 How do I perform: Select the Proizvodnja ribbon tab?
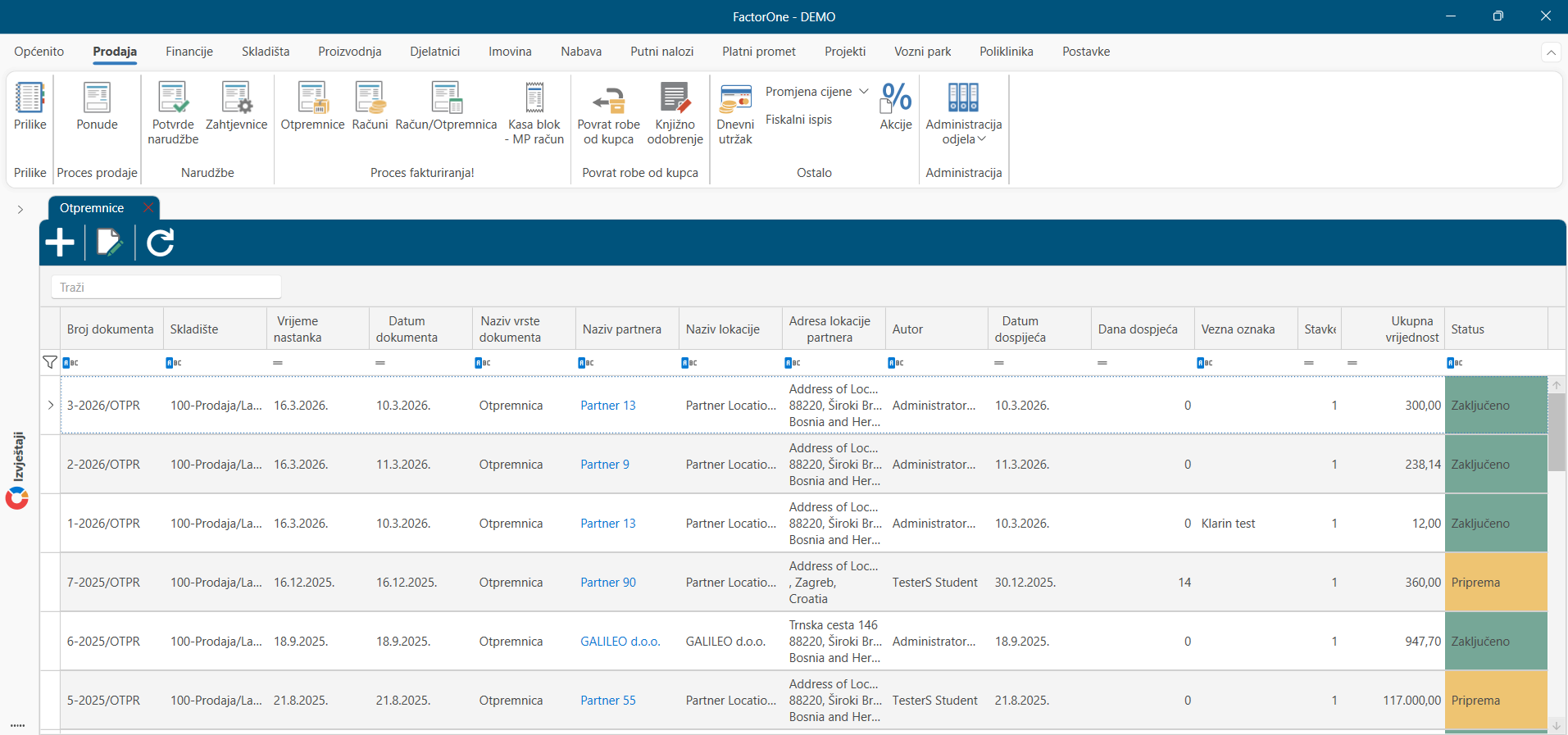[x=350, y=52]
